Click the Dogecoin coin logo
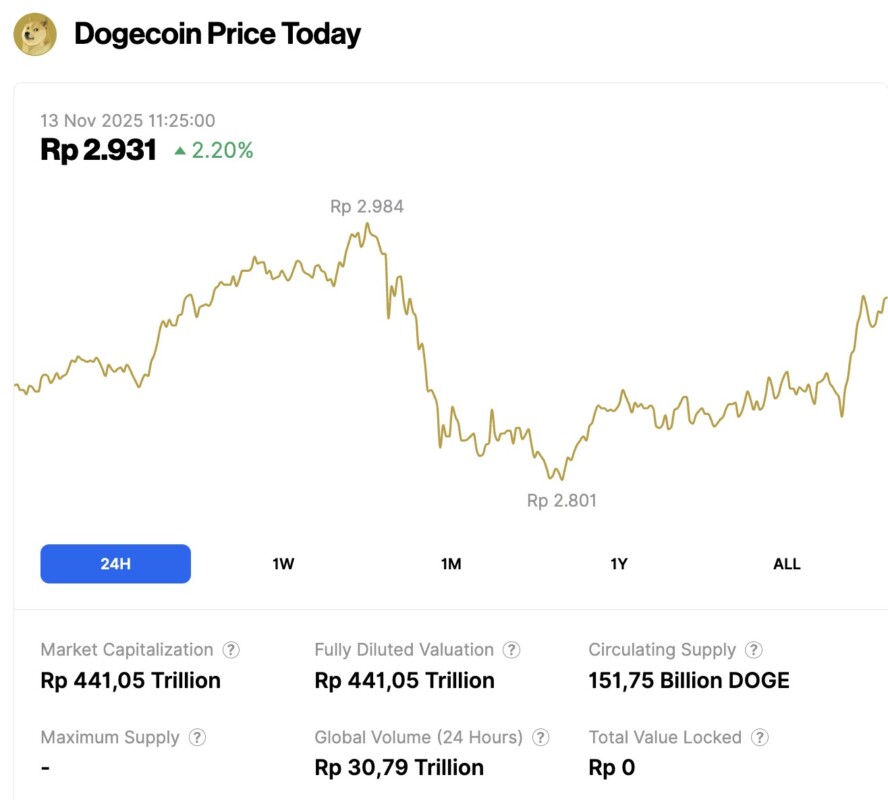Viewport: 888px width, 800px height. [x=35, y=34]
